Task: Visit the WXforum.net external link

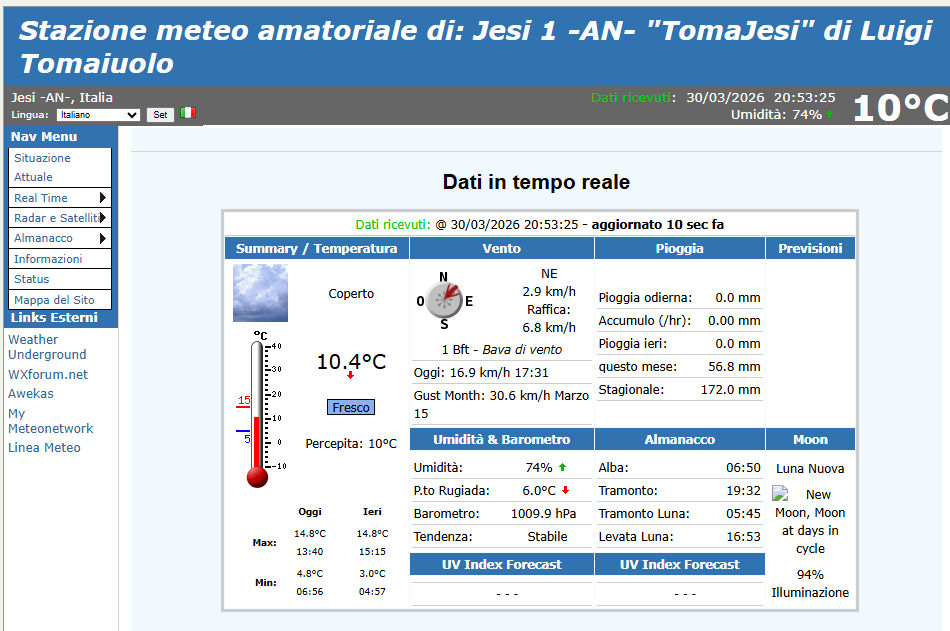Action: 48,374
